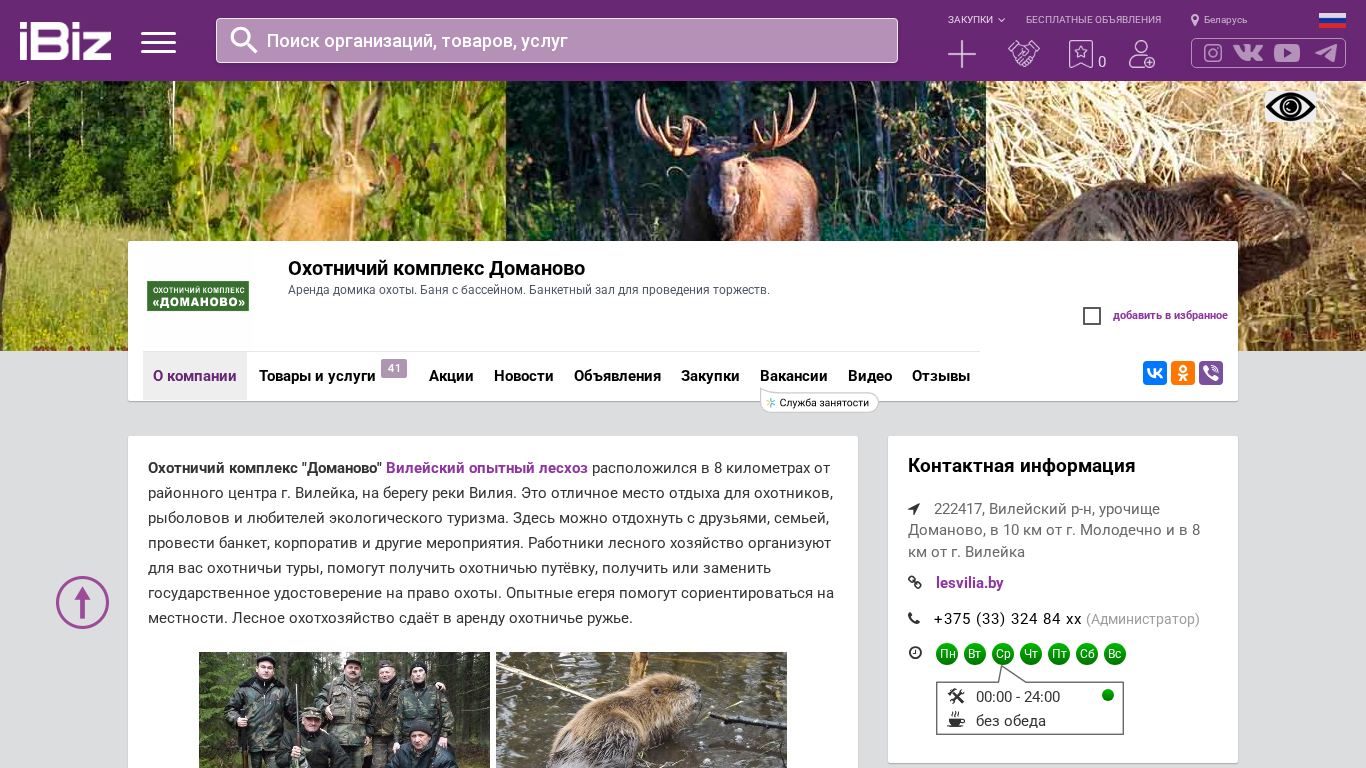Switch to the Отзывы tab

point(941,376)
